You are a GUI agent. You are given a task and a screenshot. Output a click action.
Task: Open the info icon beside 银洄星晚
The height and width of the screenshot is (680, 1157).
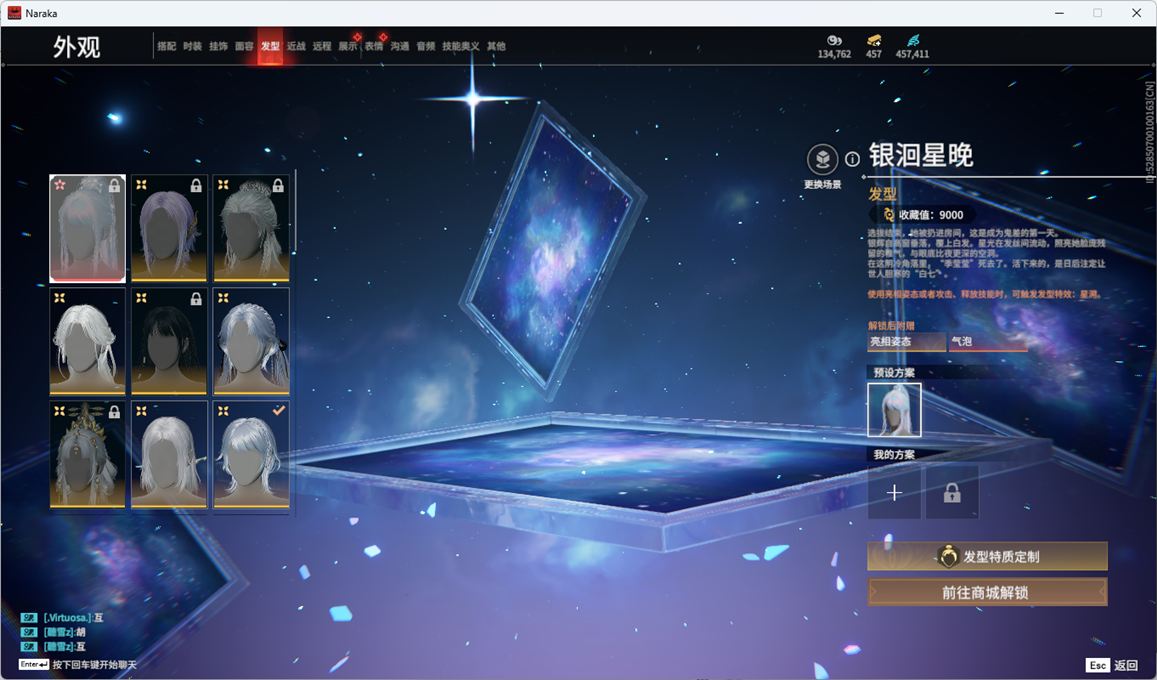click(852, 159)
